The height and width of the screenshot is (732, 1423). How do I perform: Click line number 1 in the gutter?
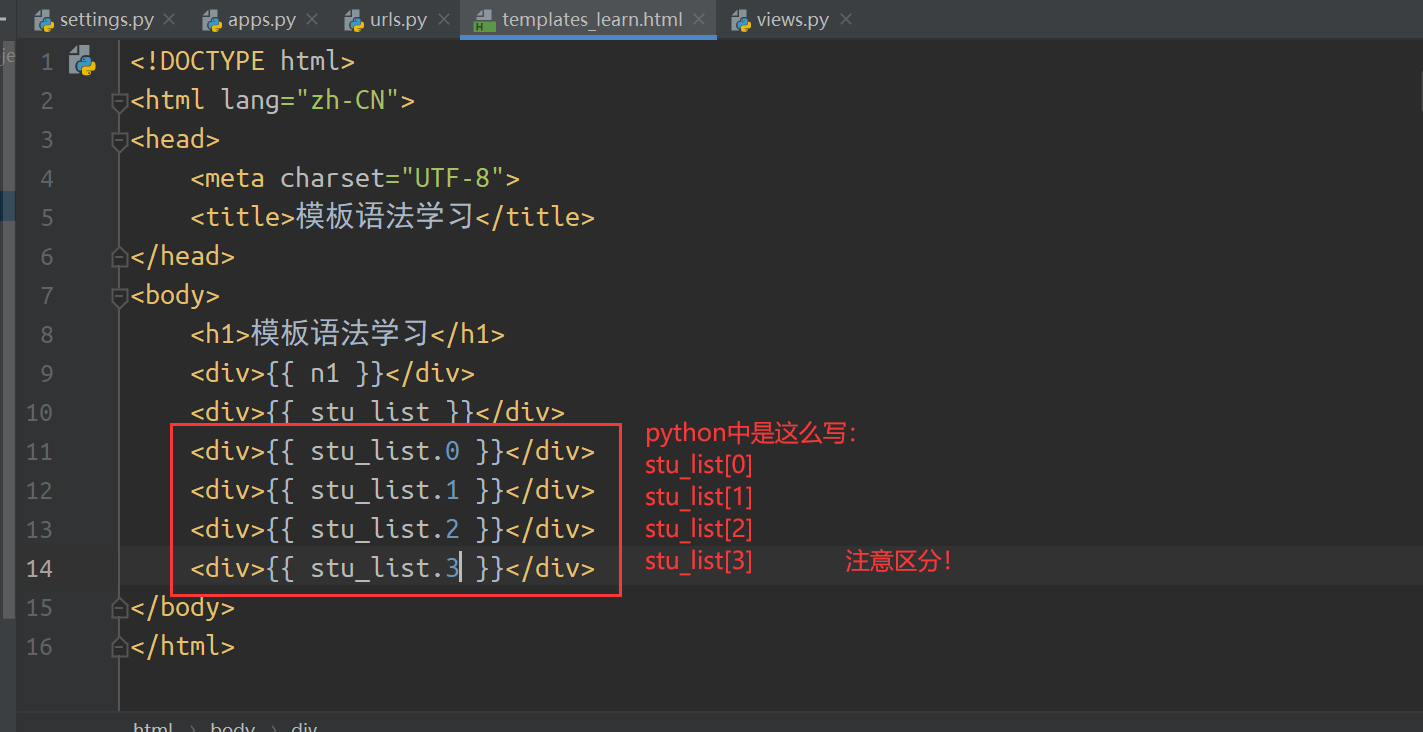(47, 62)
